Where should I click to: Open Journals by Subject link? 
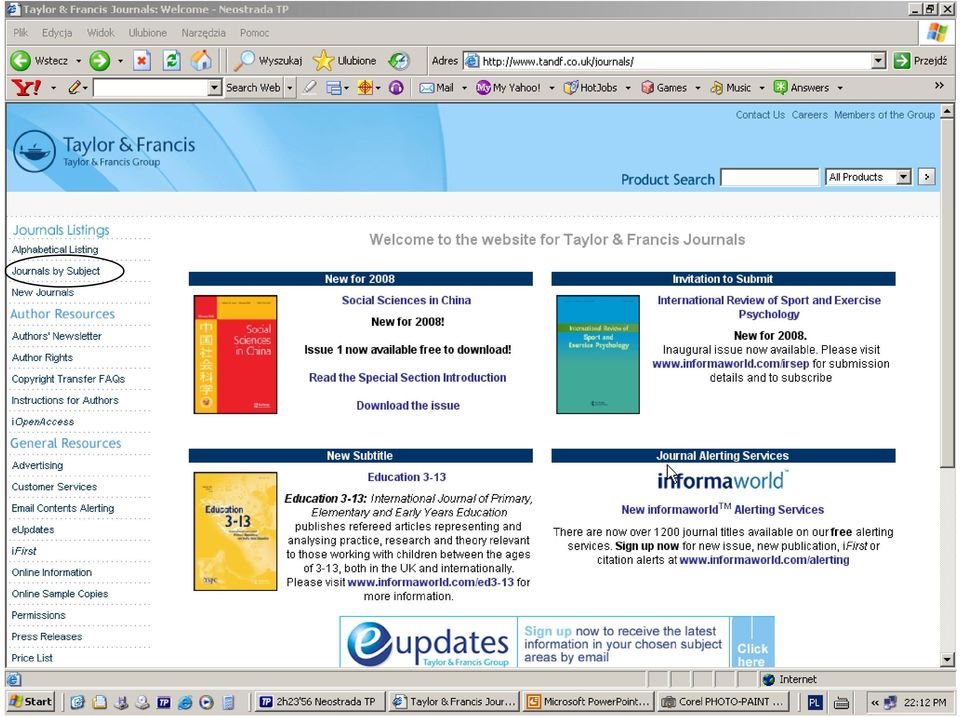tap(56, 271)
